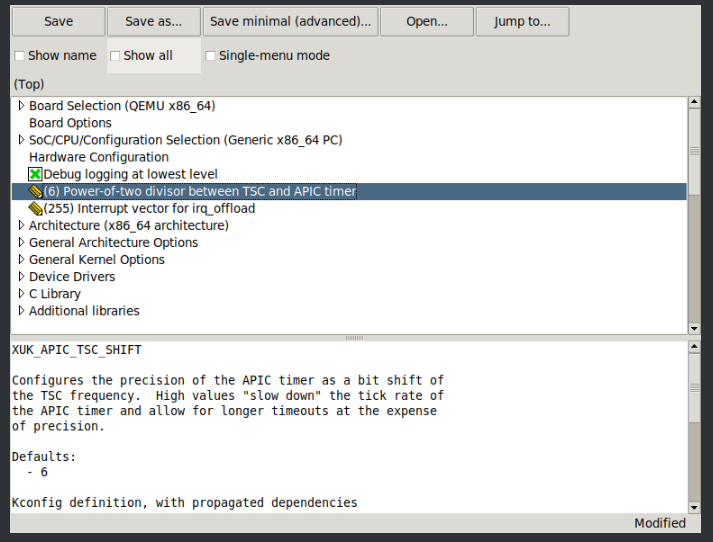Click the tree panel's scroll down arrow
This screenshot has width=713, height=542.
point(694,327)
